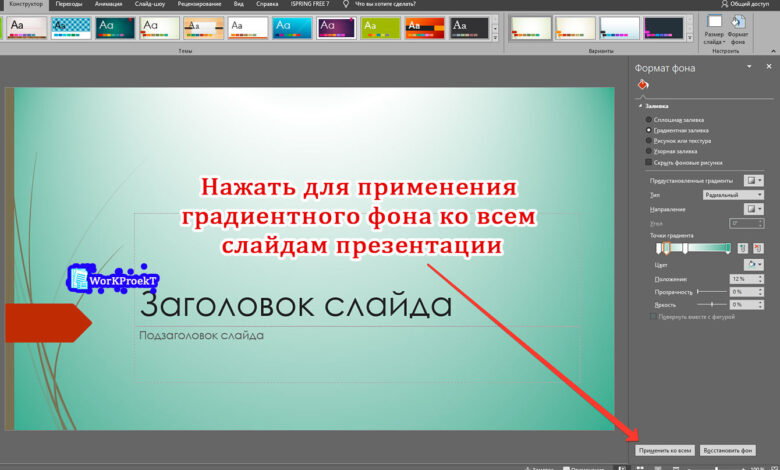Expand the Предустановленные градиенты dropdown

point(754,180)
